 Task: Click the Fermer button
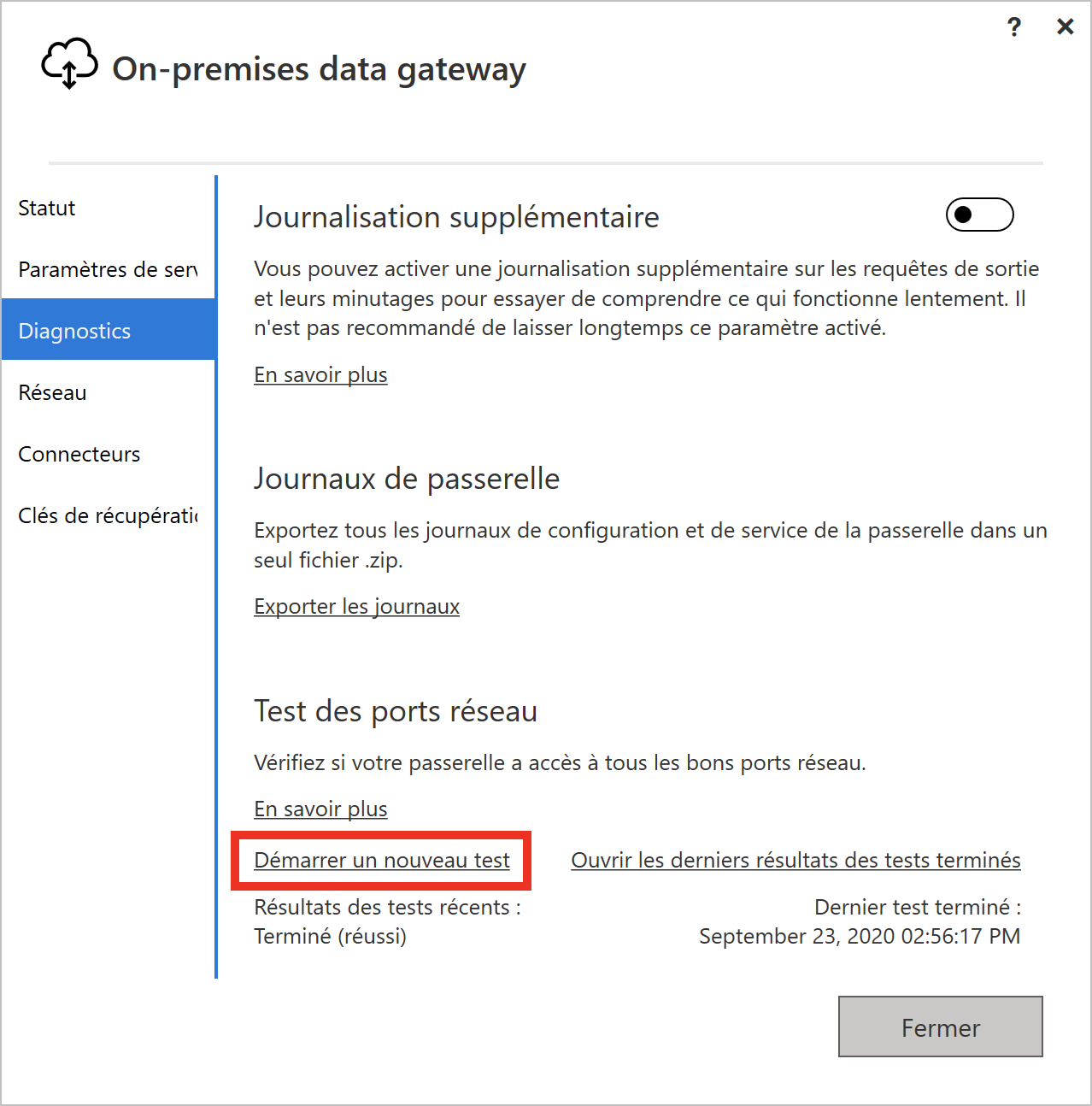pos(940,1027)
